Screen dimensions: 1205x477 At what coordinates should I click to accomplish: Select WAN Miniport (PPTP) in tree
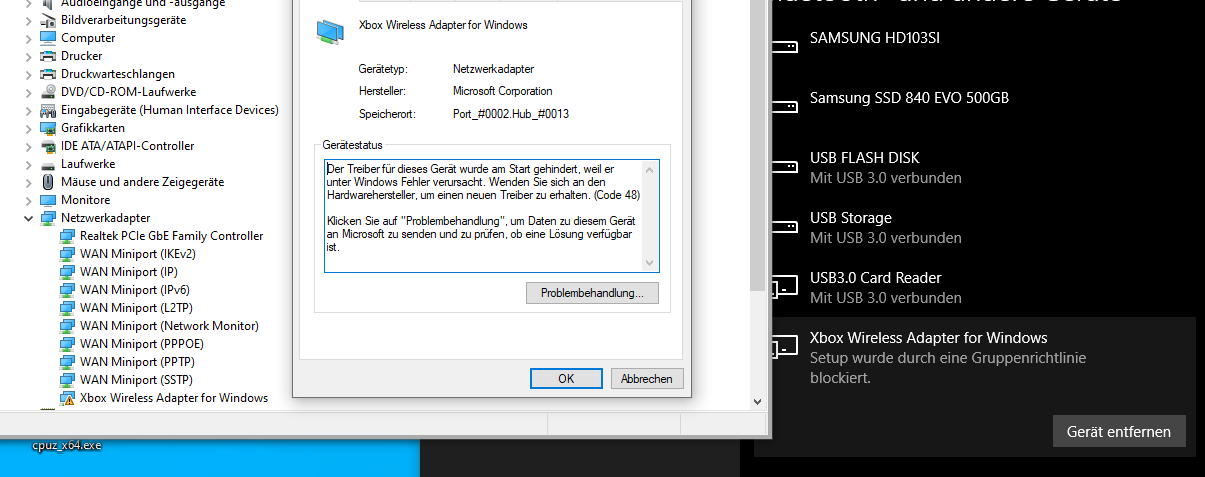(x=136, y=362)
